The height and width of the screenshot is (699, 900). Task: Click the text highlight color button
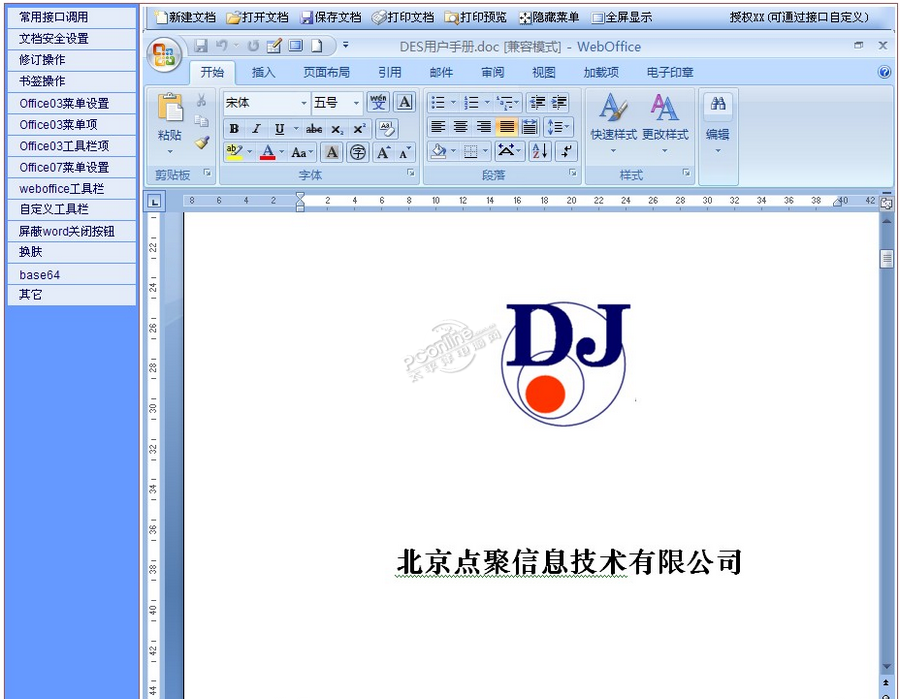(234, 152)
